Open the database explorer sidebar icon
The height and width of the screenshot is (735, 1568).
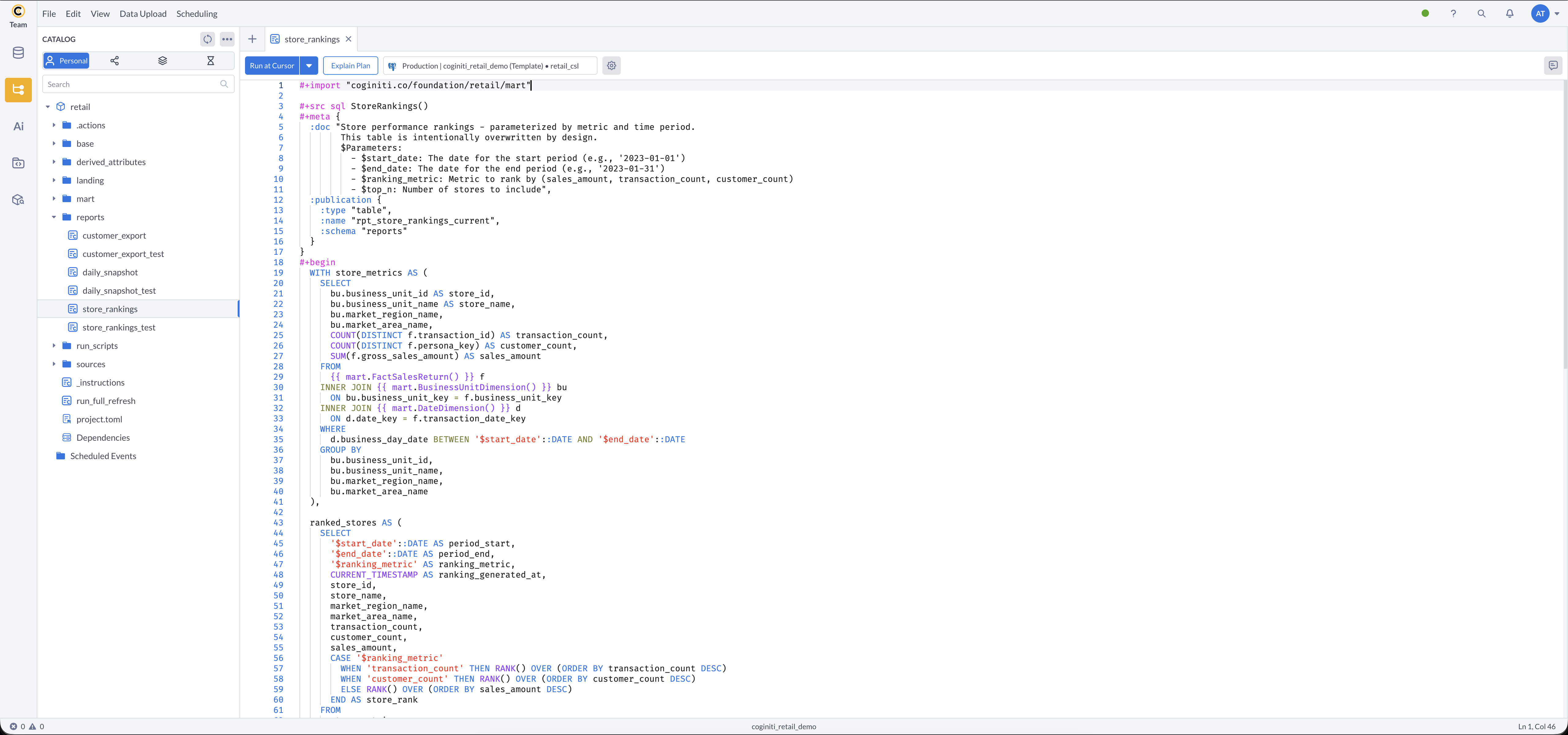(18, 53)
